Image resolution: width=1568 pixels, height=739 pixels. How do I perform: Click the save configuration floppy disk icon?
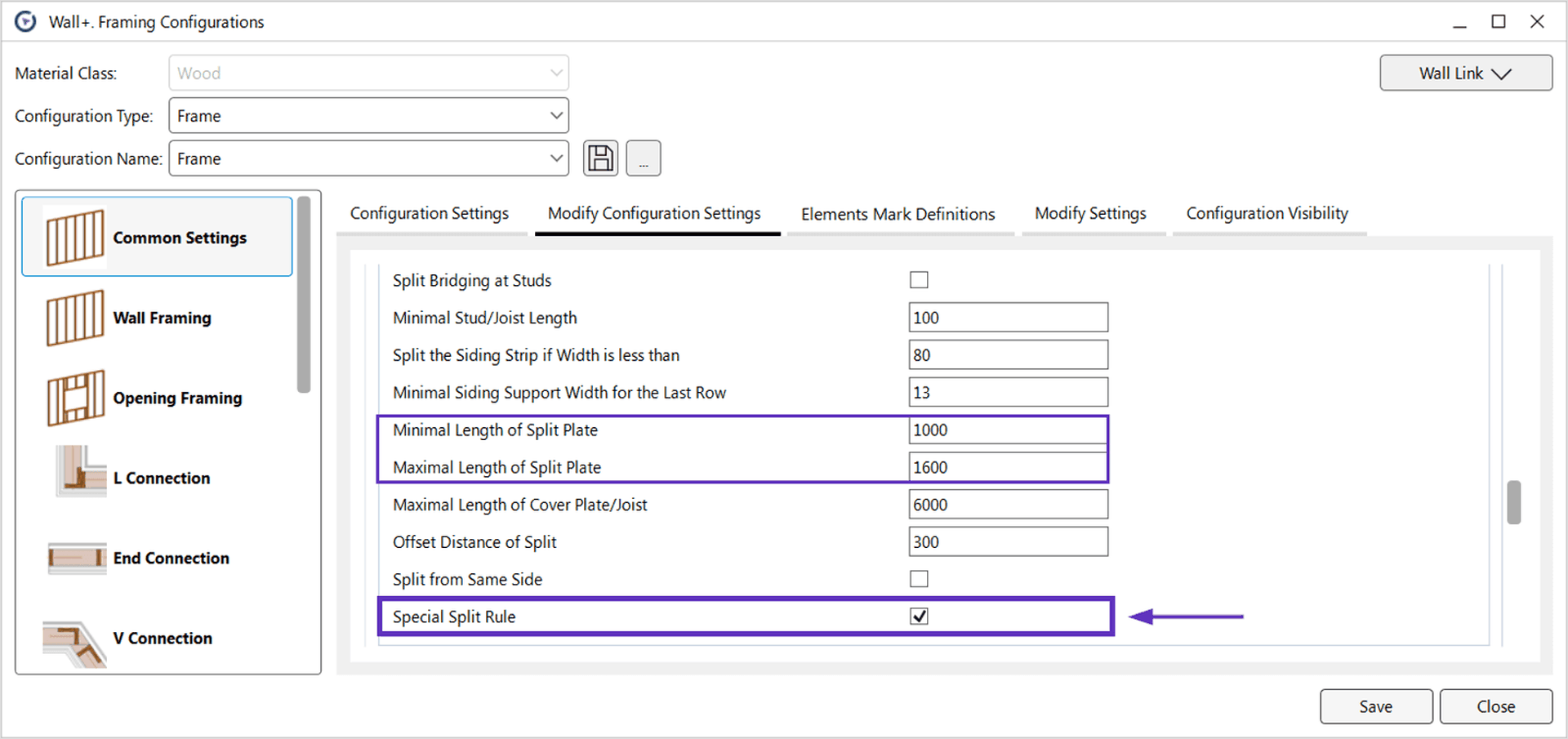[600, 158]
